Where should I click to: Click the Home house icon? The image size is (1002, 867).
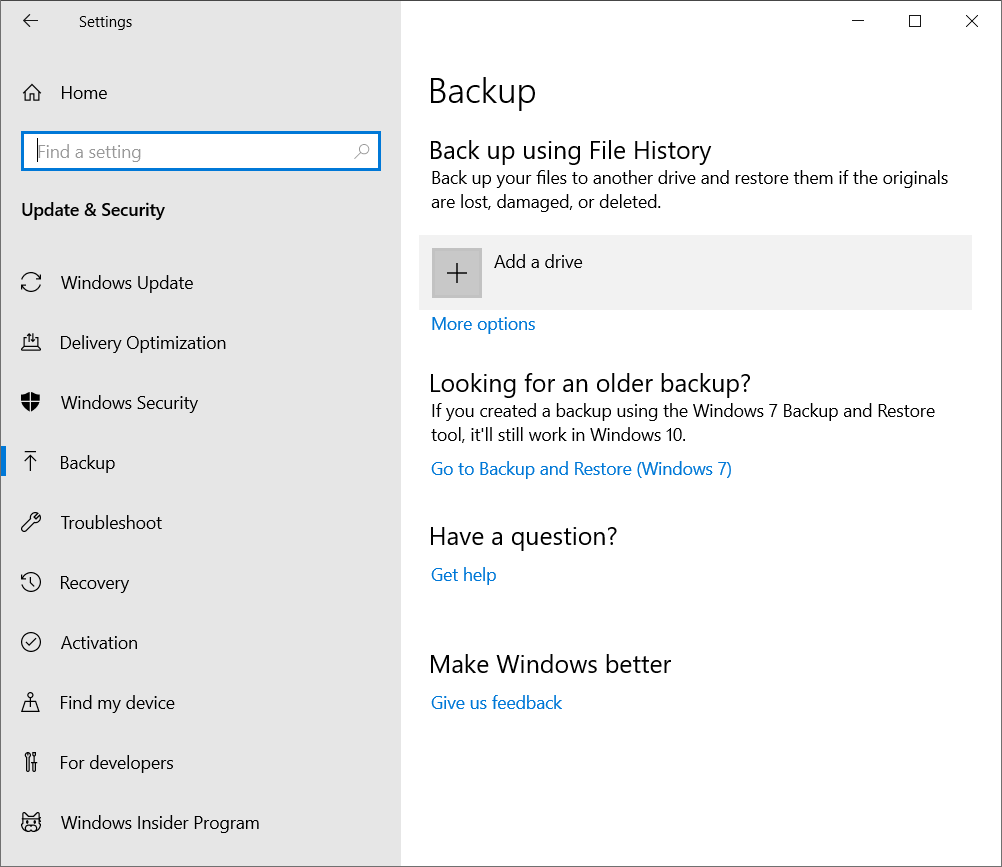coord(32,93)
